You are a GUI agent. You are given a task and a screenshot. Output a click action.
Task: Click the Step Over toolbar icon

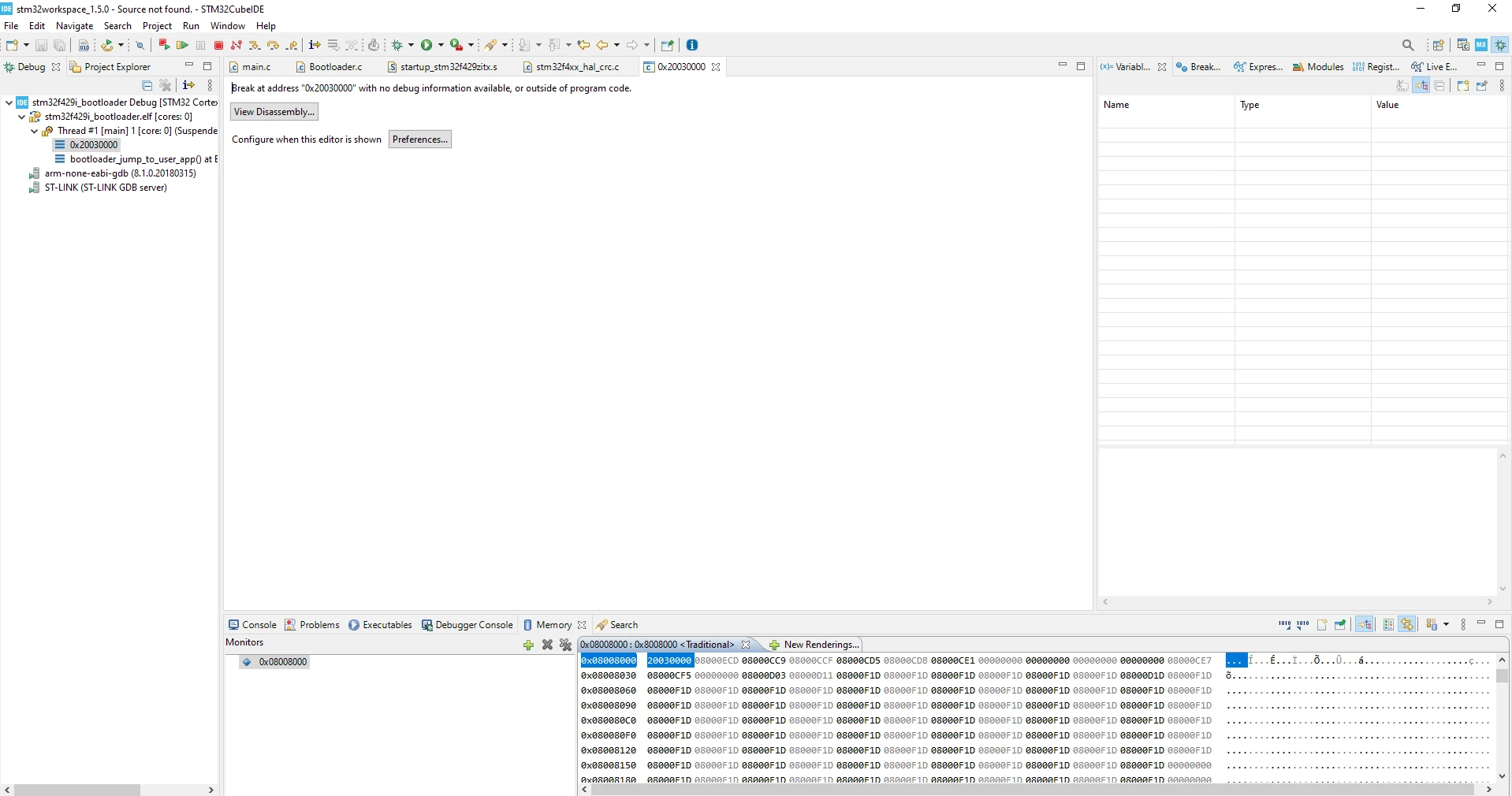pyautogui.click(x=273, y=45)
